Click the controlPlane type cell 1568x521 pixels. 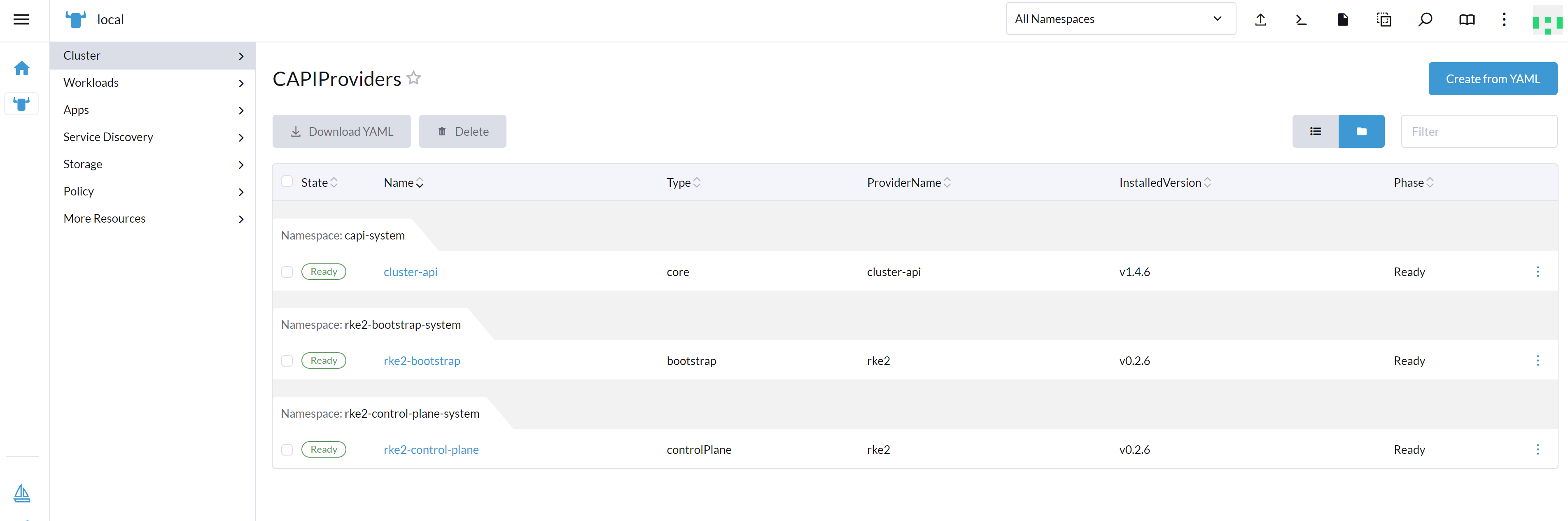click(699, 450)
